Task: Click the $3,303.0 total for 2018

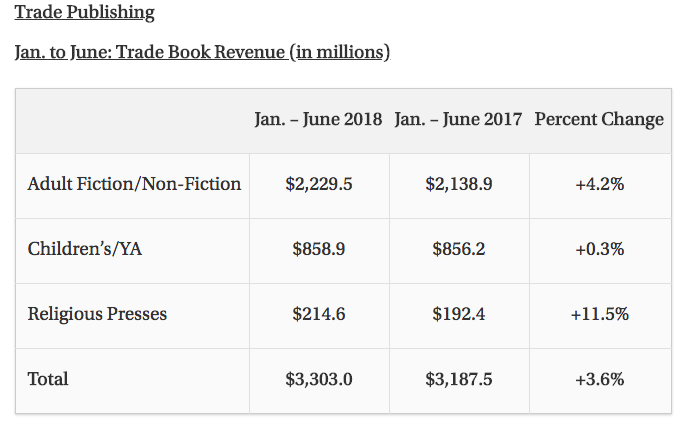Action: tap(319, 379)
